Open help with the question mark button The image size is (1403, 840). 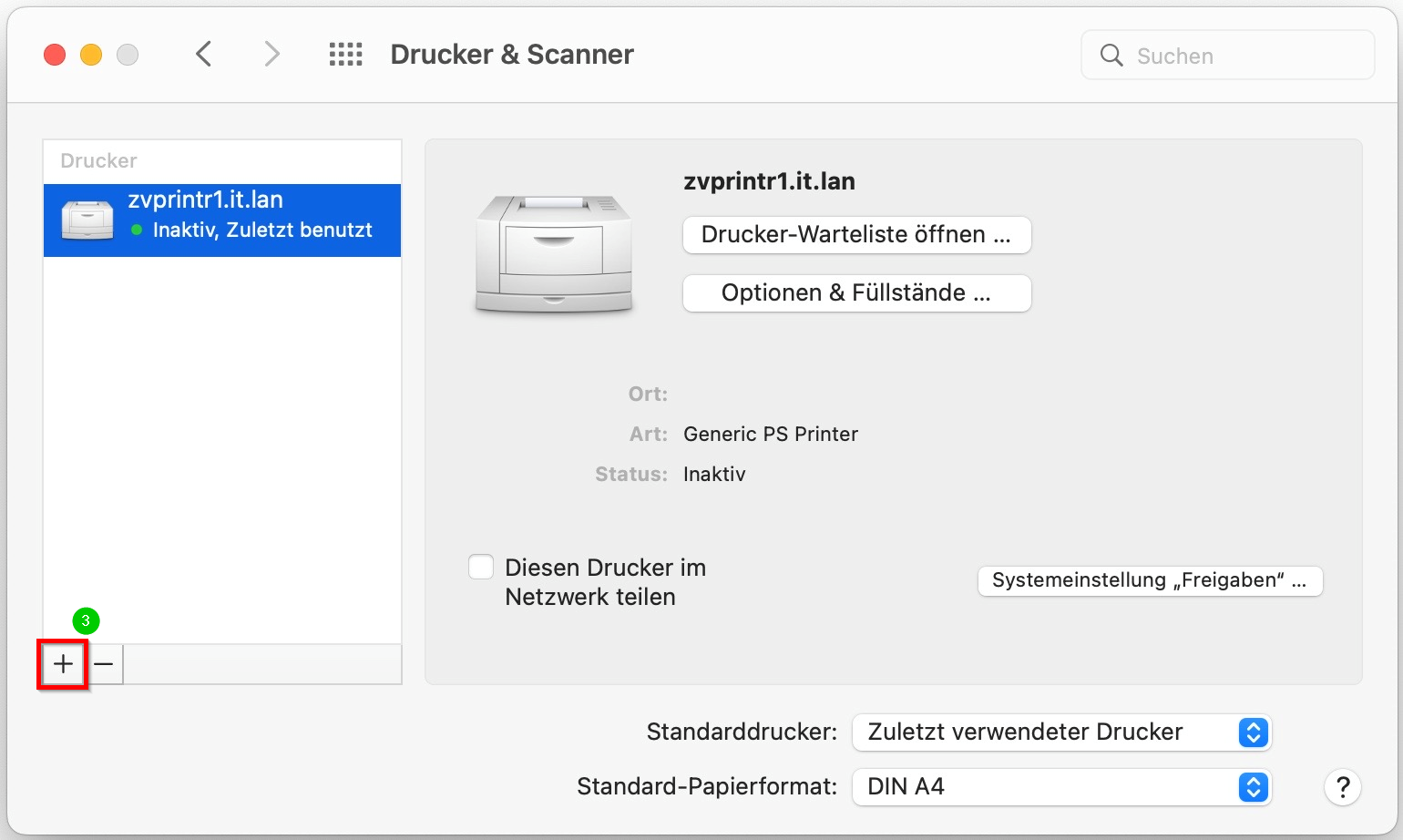point(1342,787)
